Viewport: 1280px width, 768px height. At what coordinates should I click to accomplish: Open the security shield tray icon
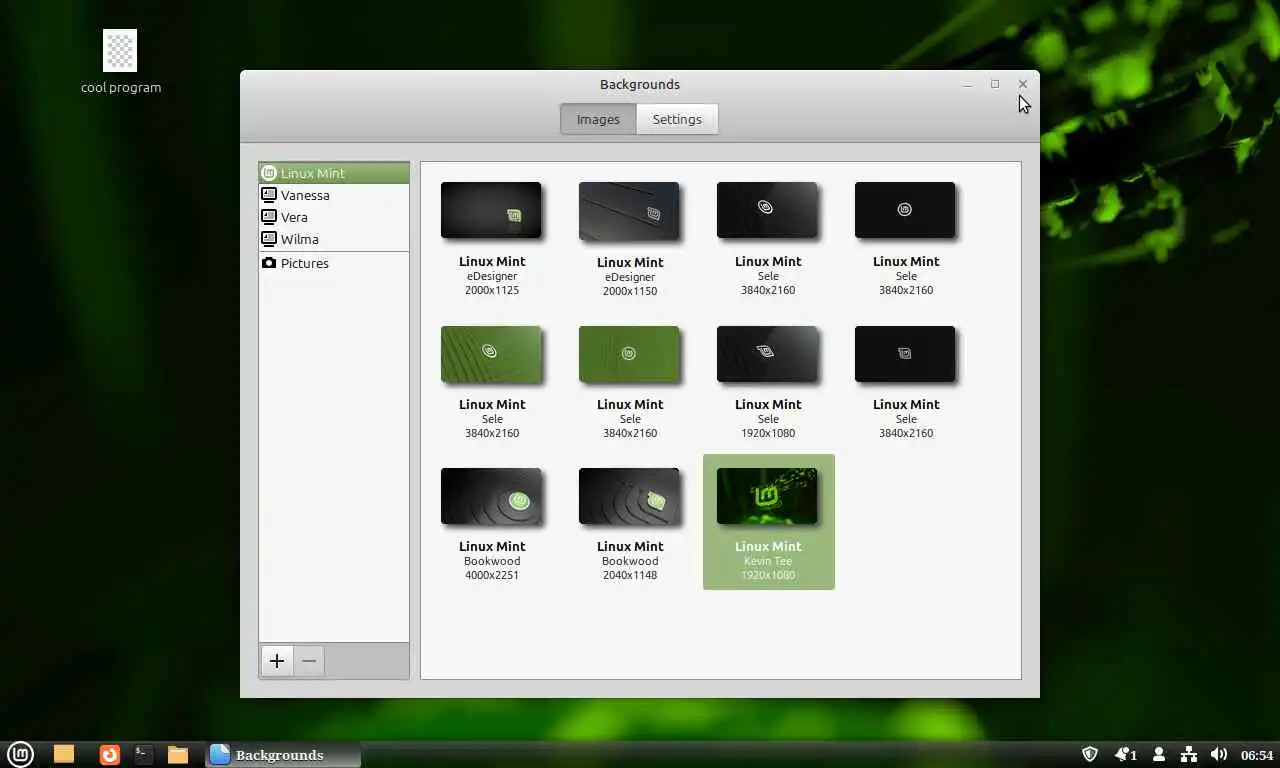coord(1090,754)
